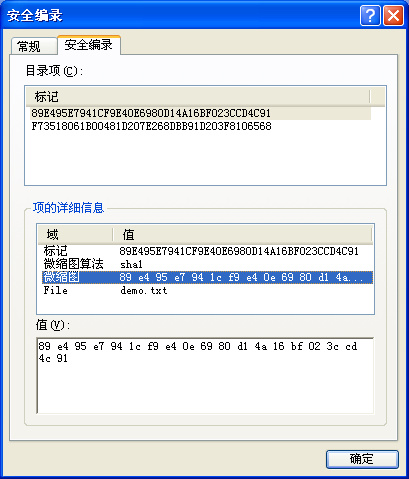Viewport: 409px width, 479px height.
Task: Click the 域 column header
Action: pyautogui.click(x=75, y=235)
